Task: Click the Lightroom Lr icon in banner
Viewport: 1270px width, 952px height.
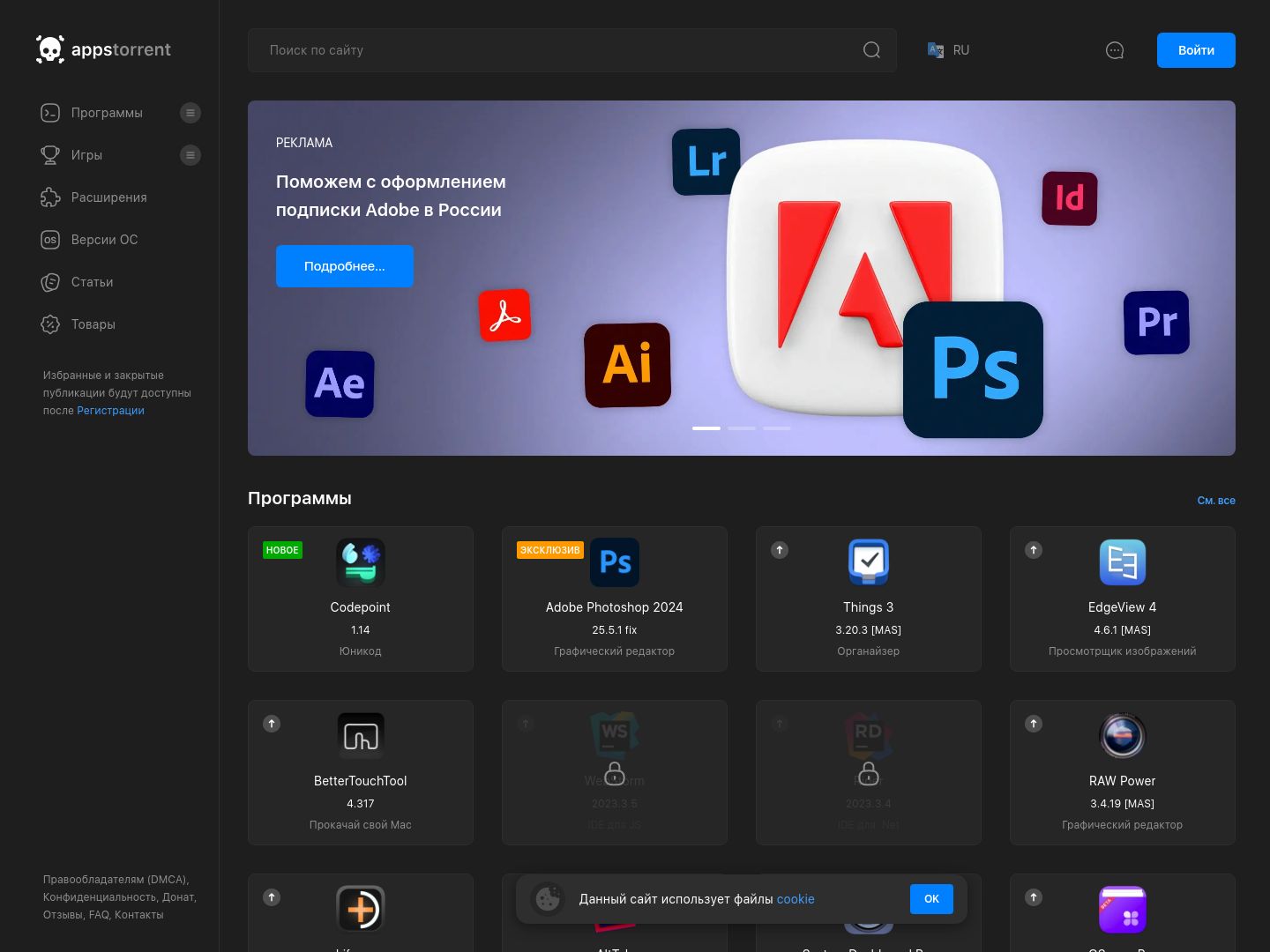Action: tap(706, 162)
